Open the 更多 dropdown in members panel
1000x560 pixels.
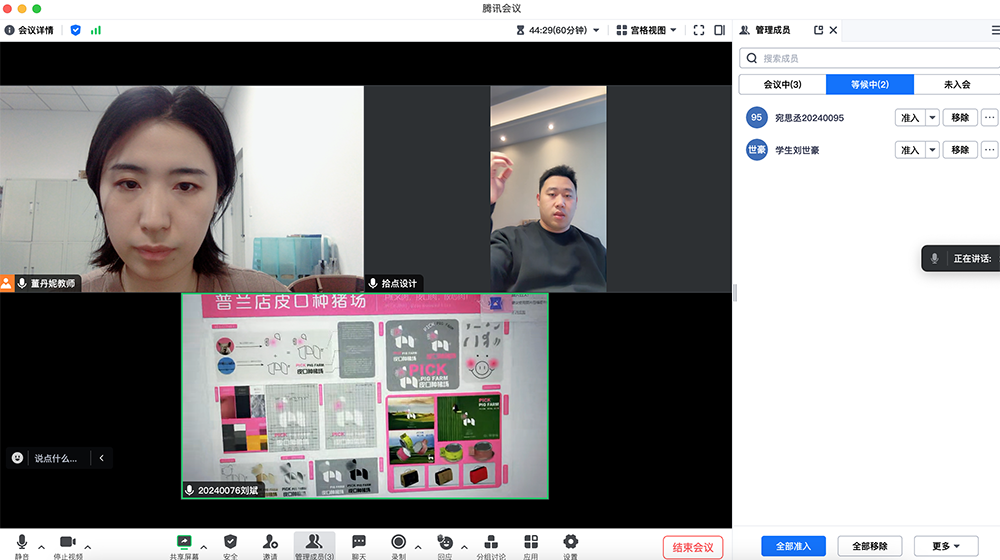pyautogui.click(x=946, y=546)
